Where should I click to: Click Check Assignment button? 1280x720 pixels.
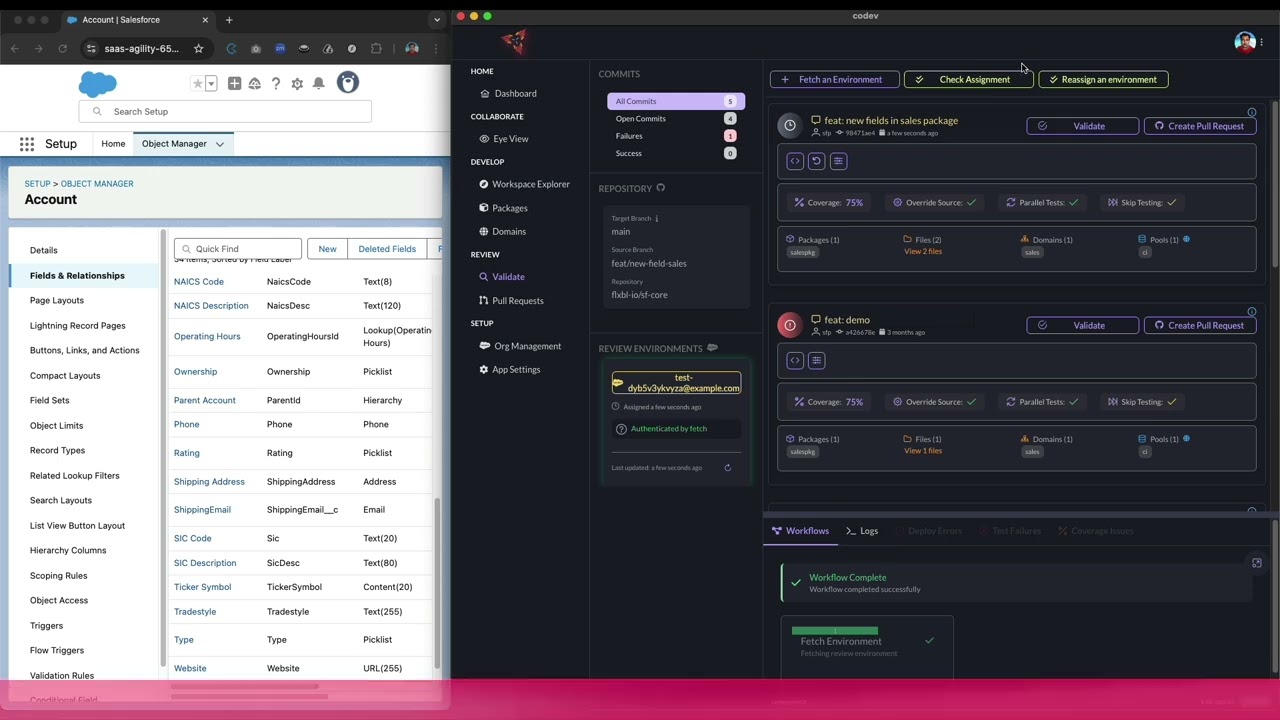point(968,80)
